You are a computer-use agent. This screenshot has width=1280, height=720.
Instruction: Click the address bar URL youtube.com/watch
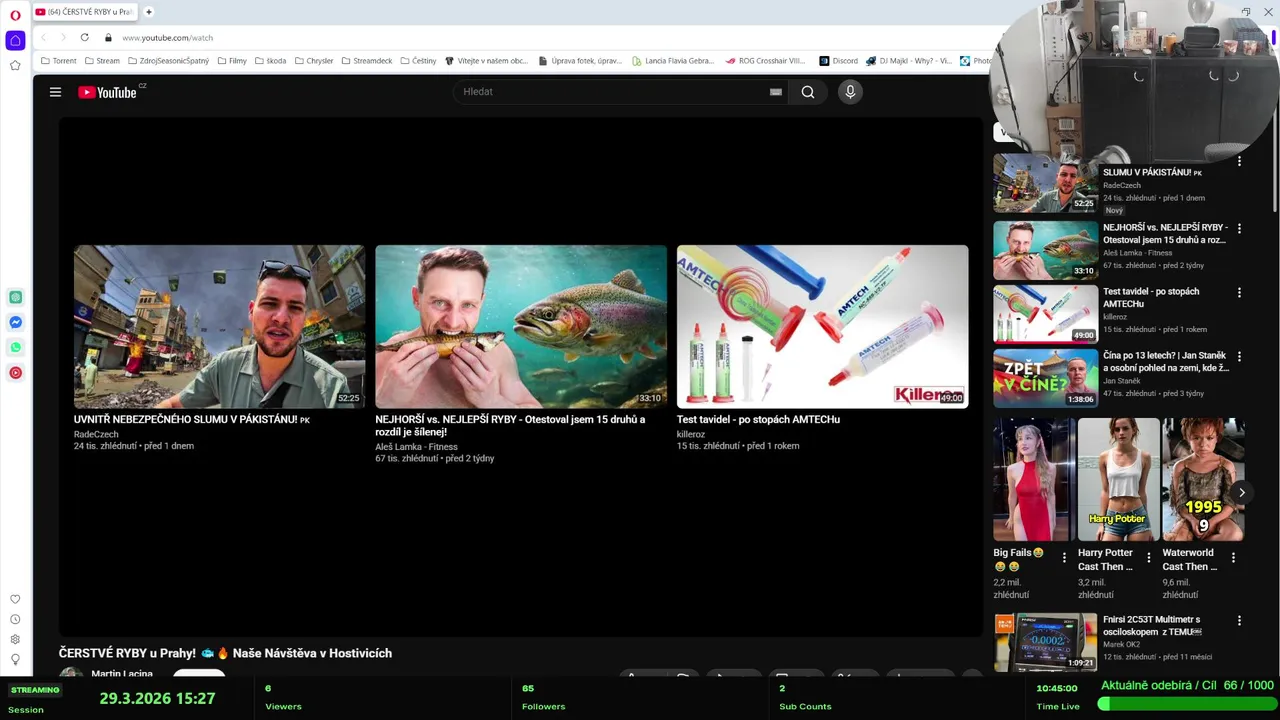click(x=168, y=38)
